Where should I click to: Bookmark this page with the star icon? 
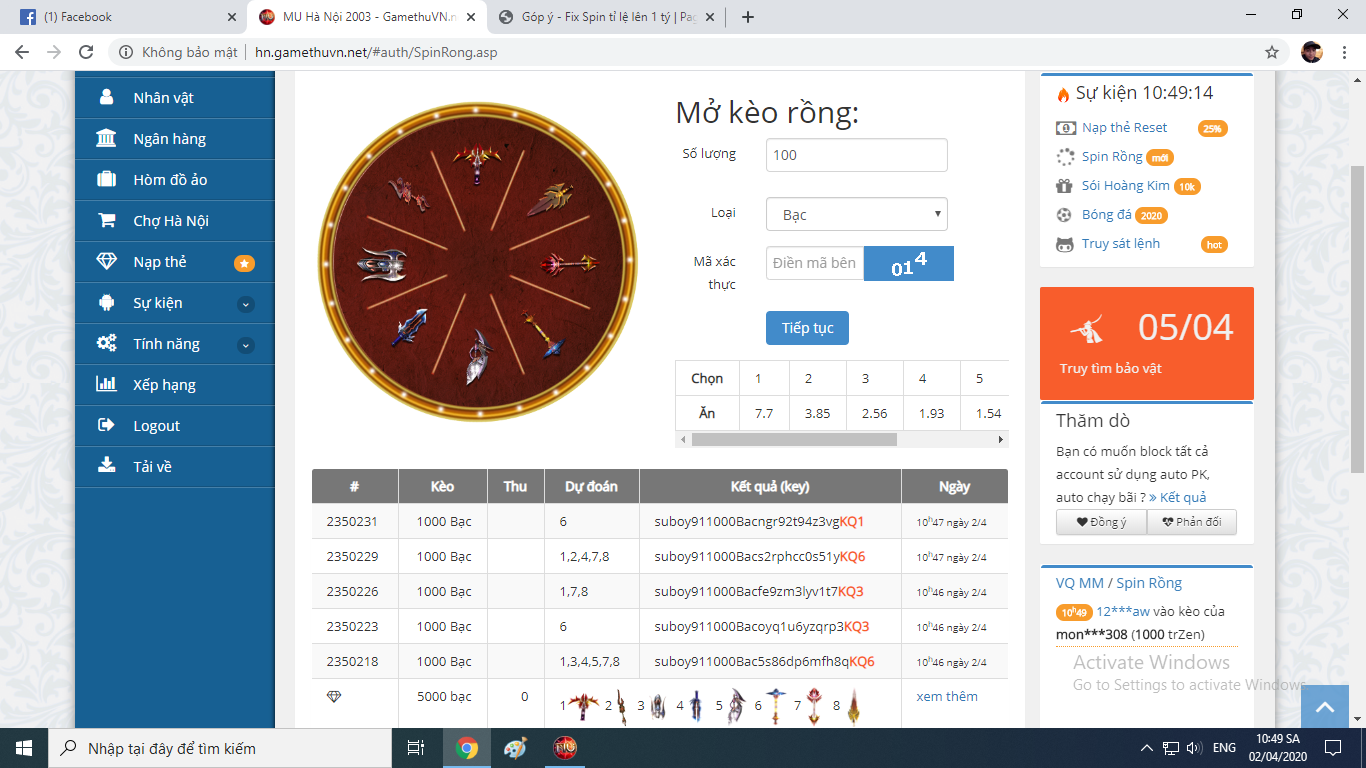[x=1272, y=52]
